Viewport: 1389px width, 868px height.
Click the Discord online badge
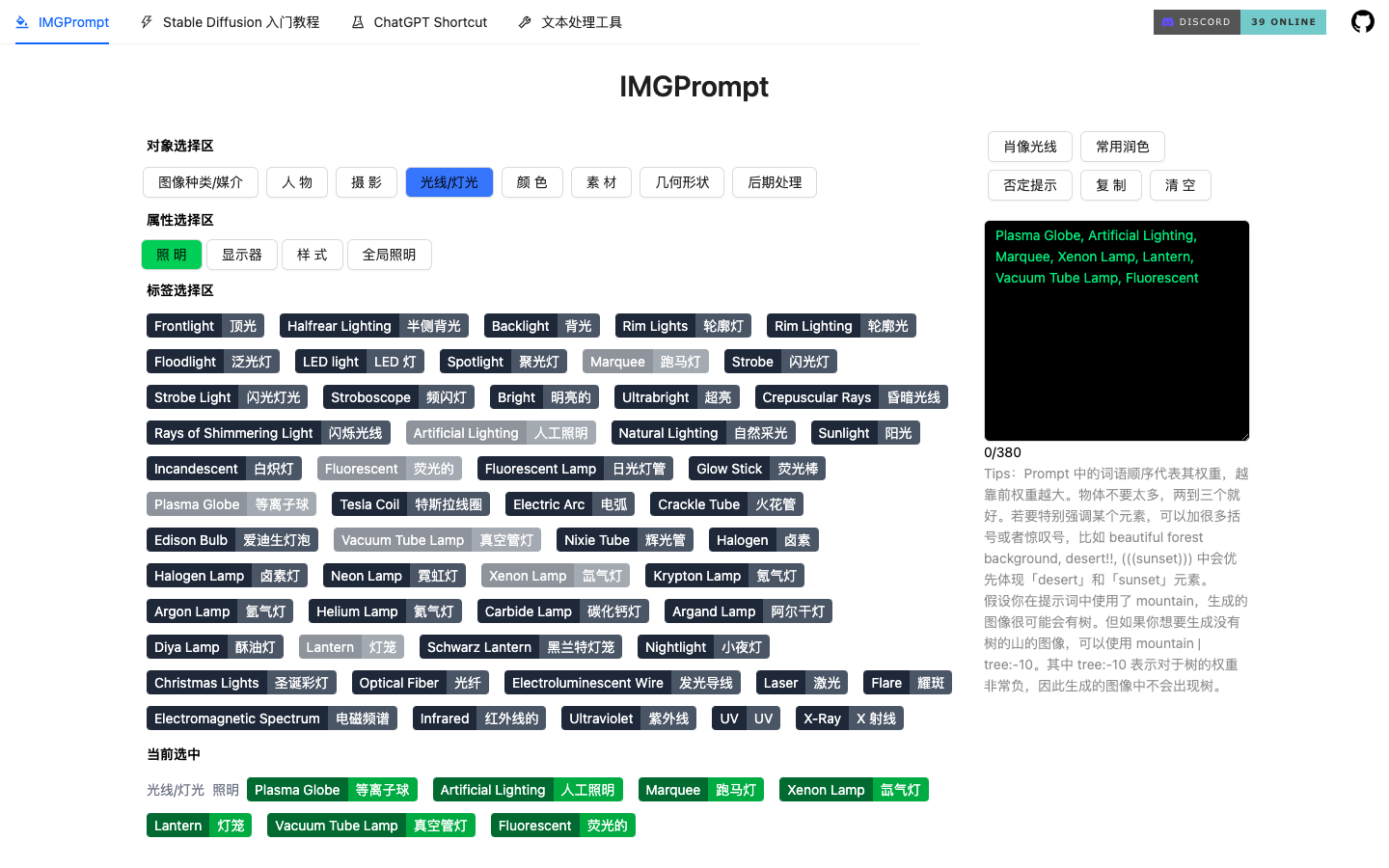[x=1239, y=21]
